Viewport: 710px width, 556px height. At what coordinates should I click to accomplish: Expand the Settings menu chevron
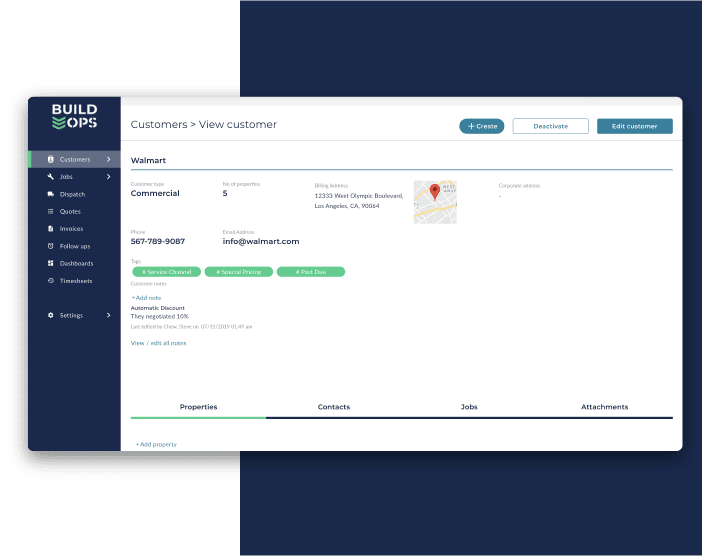pyautogui.click(x=109, y=315)
